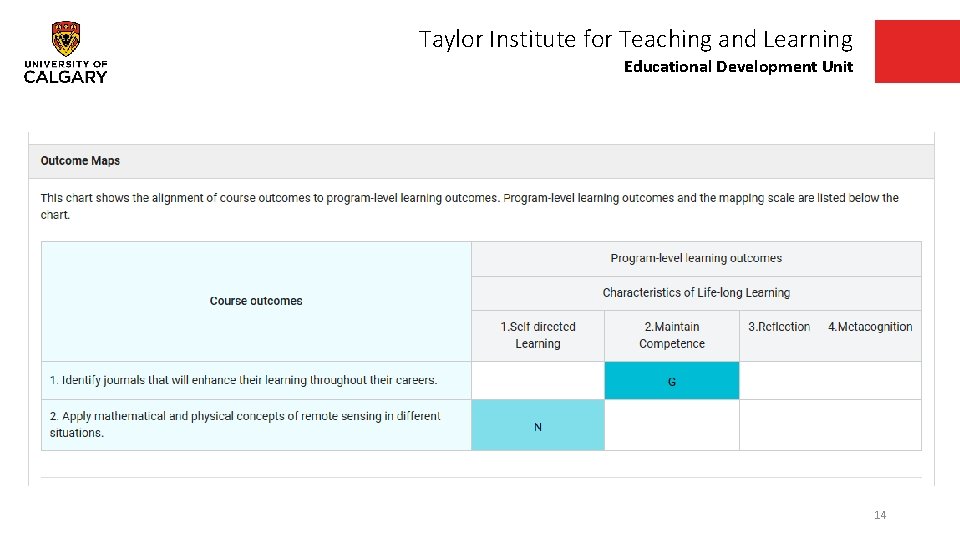Click the slide page number 14
This screenshot has height=540, width=960.
(x=880, y=515)
